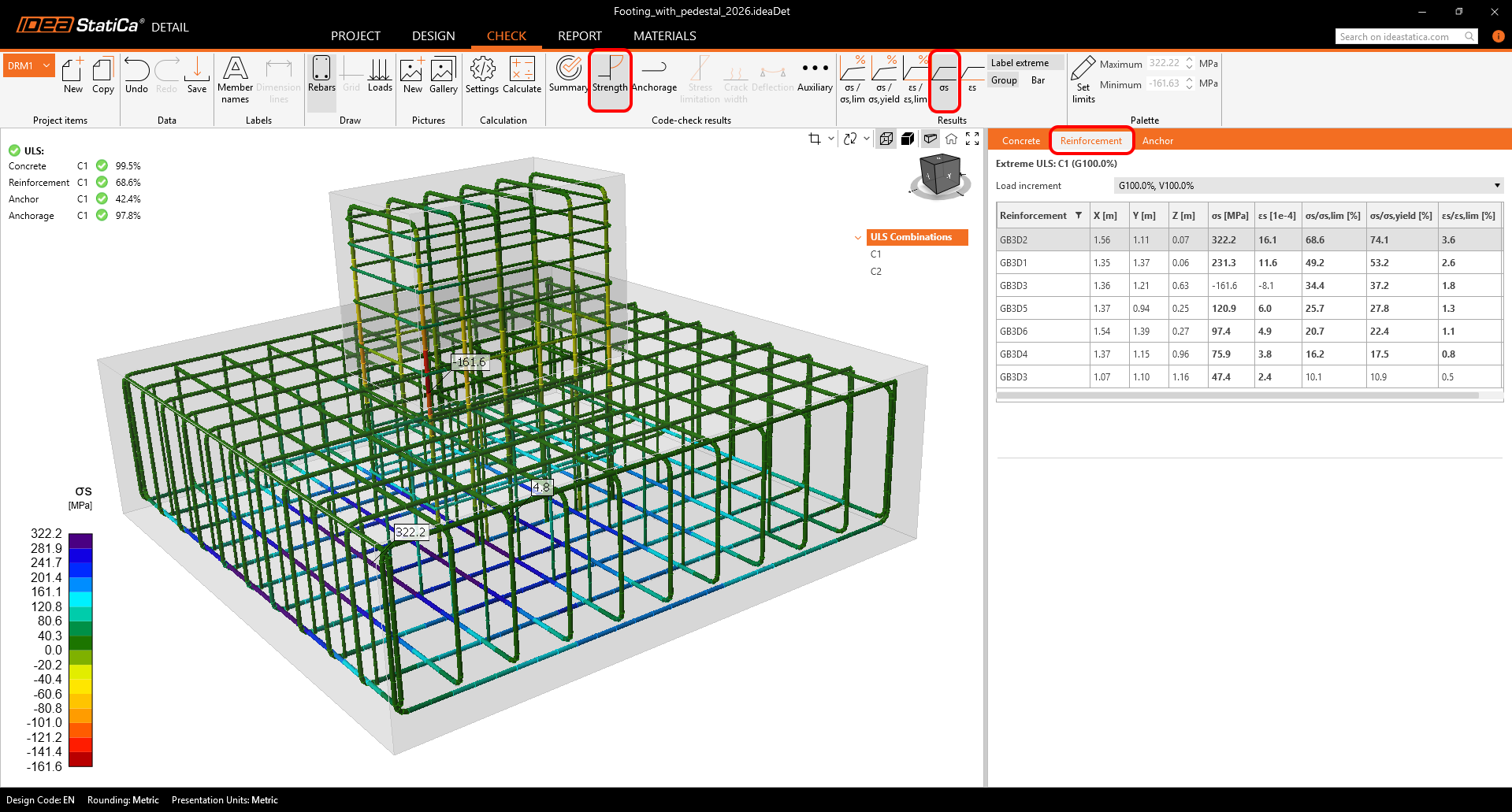Switch to the Concrete results tab
Screen dimensions: 1512x812
(x=1020, y=141)
